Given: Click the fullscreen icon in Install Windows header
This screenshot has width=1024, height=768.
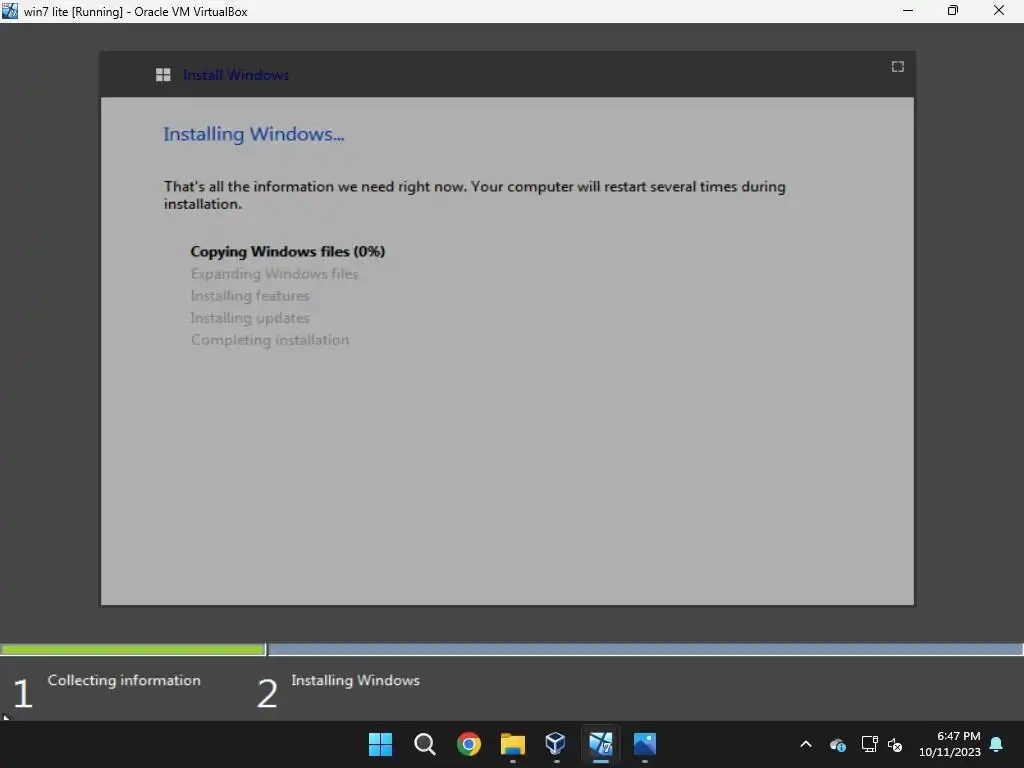Looking at the screenshot, I should 897,67.
